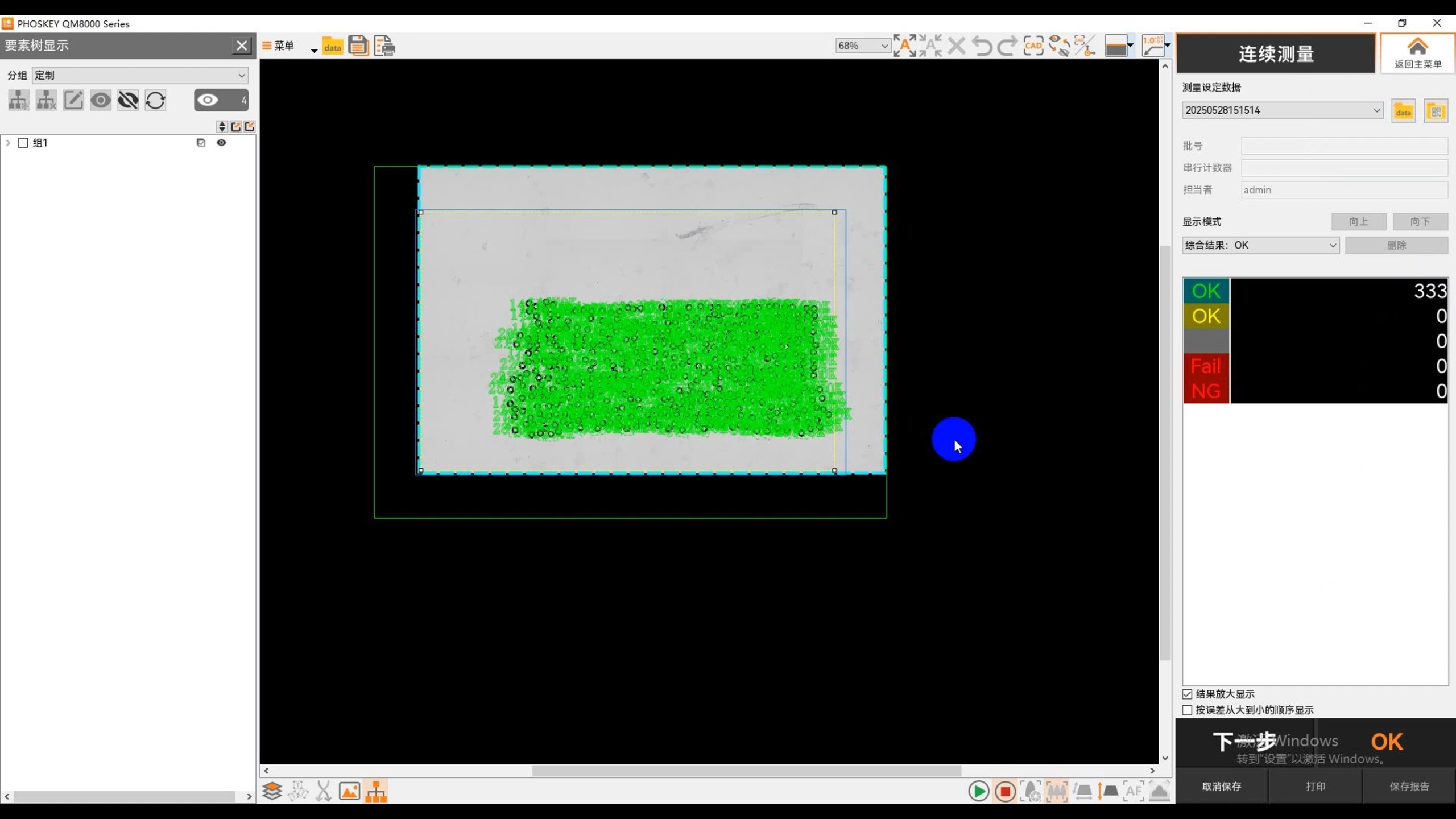Click the red stop measurement button
Viewport: 1456px width, 819px height.
pyautogui.click(x=1005, y=791)
